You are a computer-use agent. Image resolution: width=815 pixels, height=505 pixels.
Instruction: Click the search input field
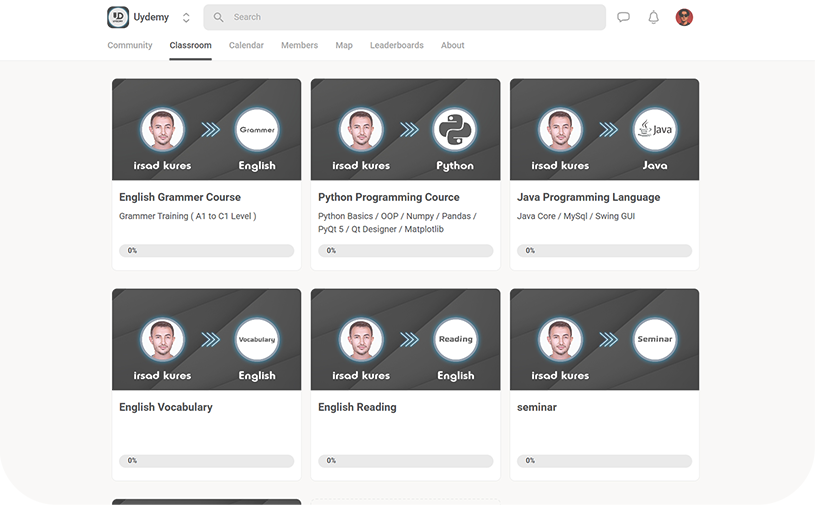(410, 17)
